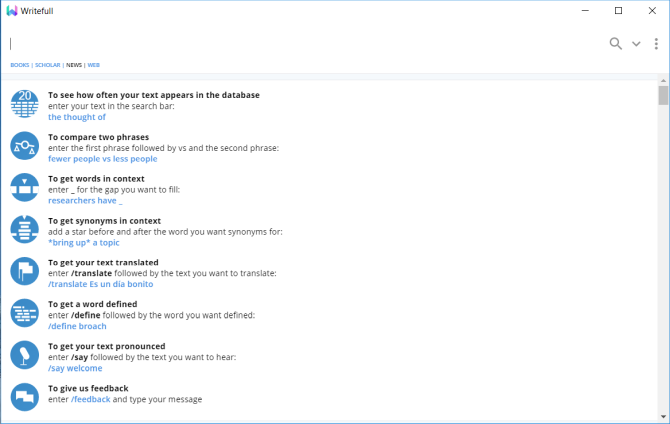Click the pronunciation microphone icon
The height and width of the screenshot is (424, 670).
tap(24, 355)
